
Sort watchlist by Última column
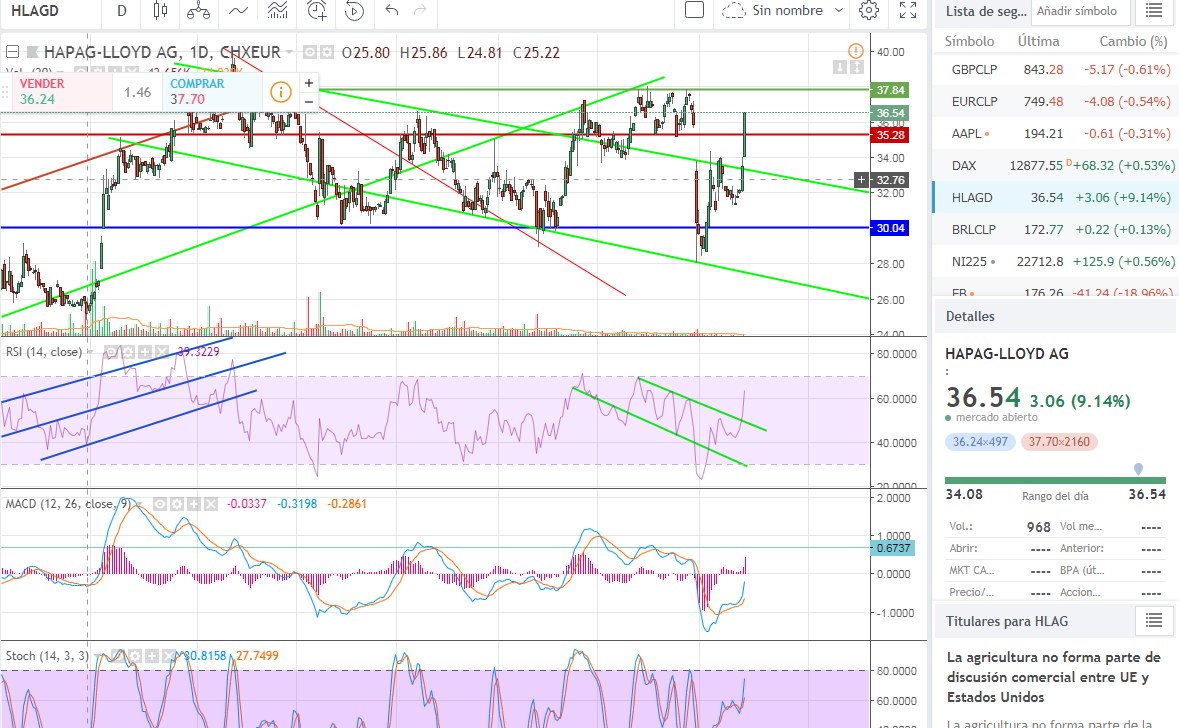coord(1038,41)
